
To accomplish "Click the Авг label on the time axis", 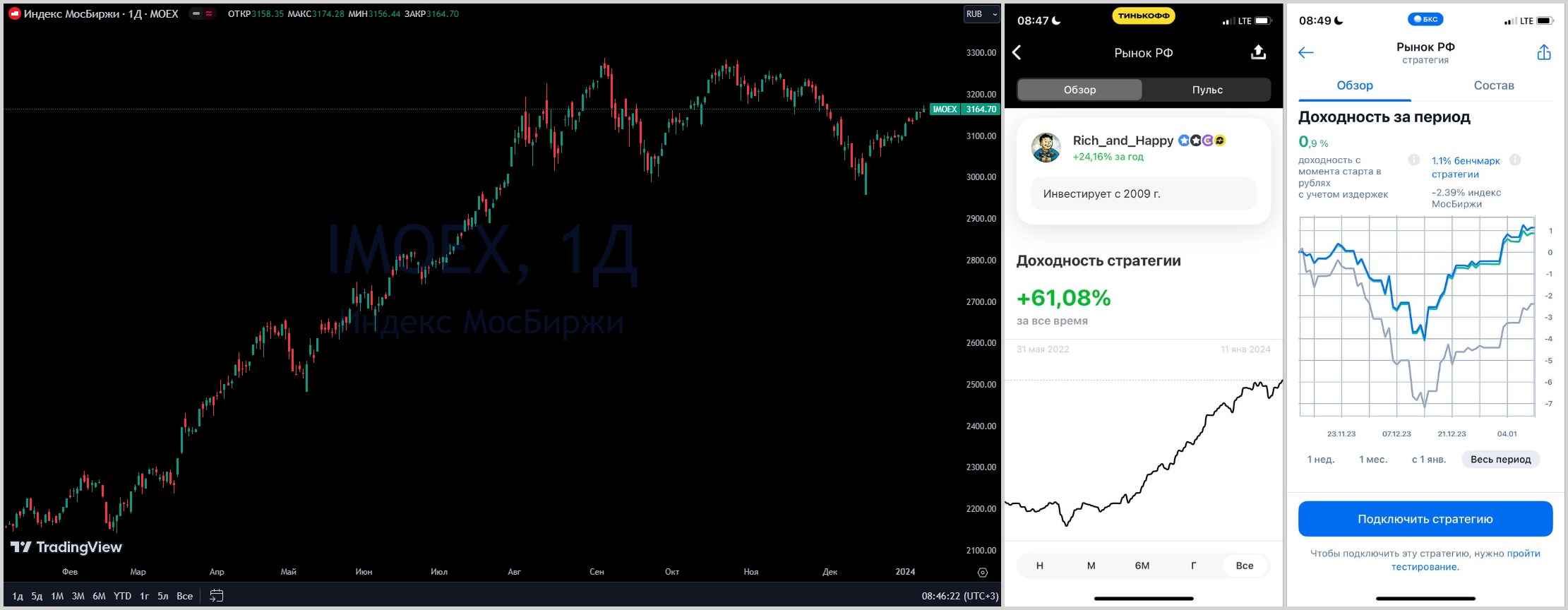I will 515,572.
